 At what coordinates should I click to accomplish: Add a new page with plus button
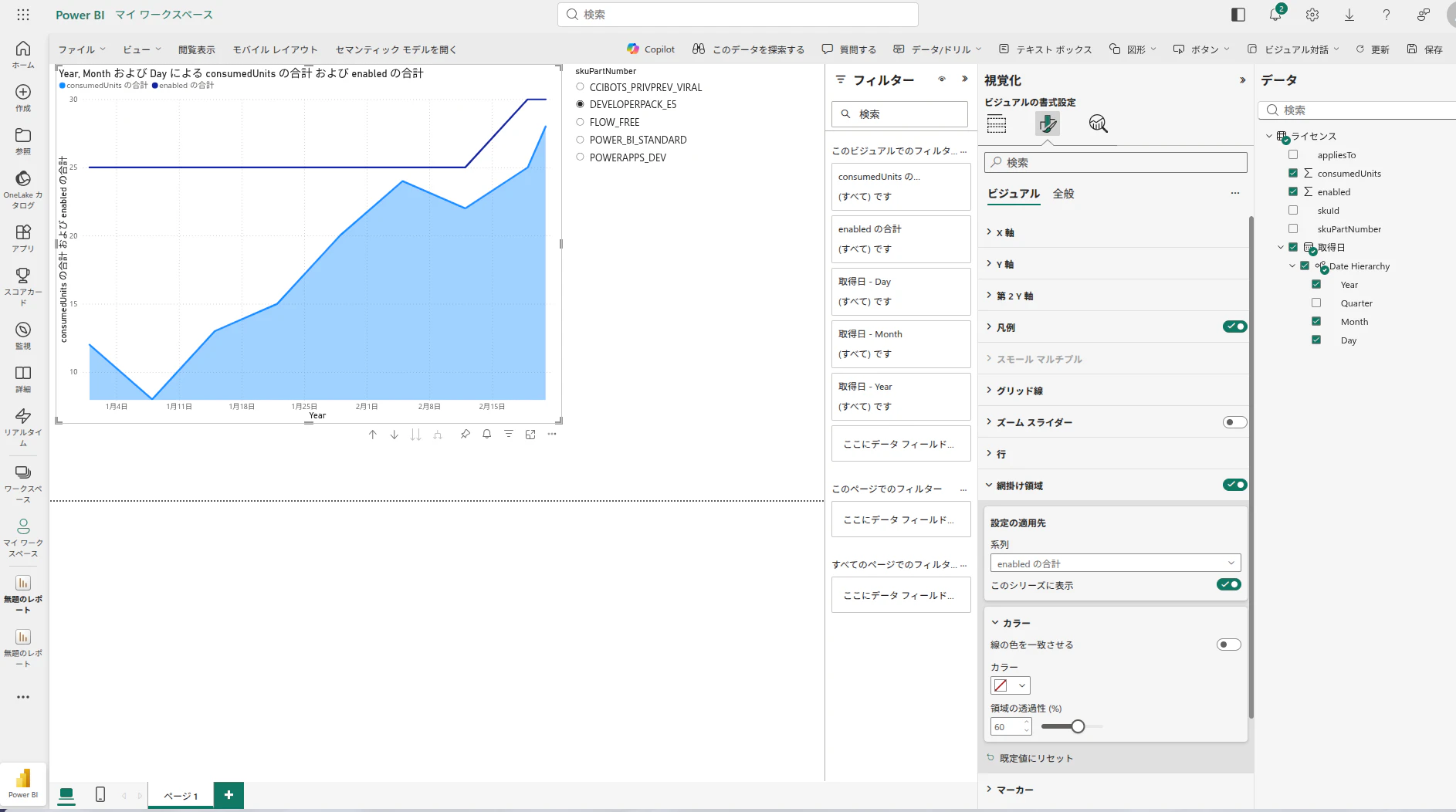229,795
